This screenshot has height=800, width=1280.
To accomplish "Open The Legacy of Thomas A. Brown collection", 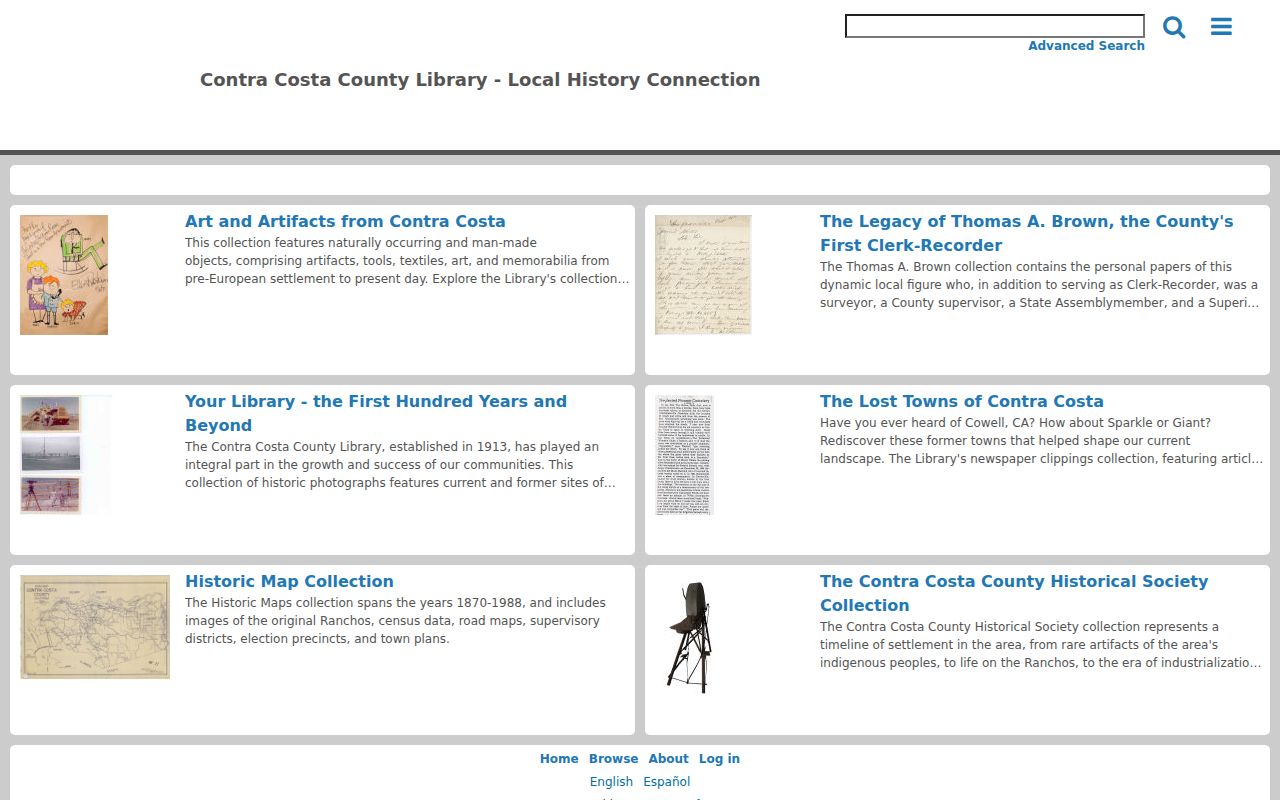I will point(1026,234).
